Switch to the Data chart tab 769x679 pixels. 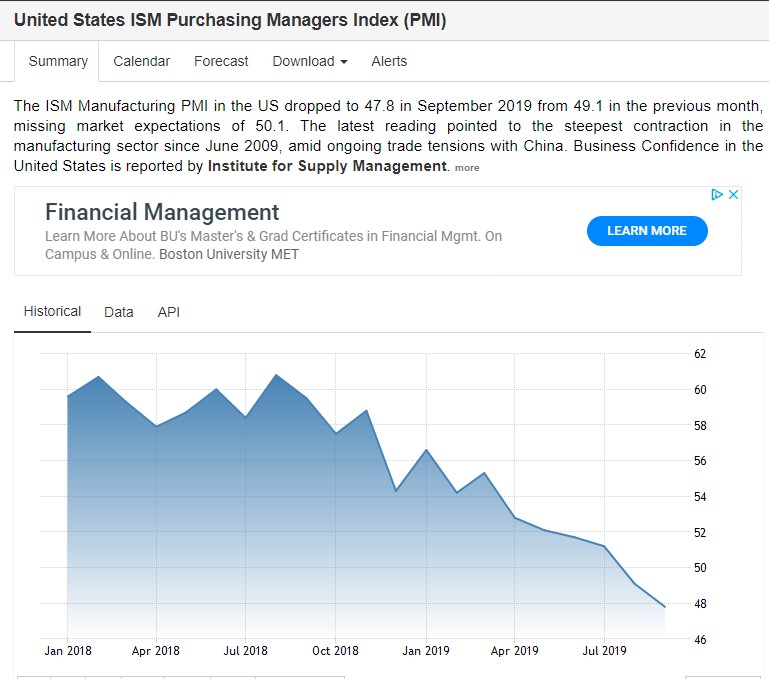118,312
